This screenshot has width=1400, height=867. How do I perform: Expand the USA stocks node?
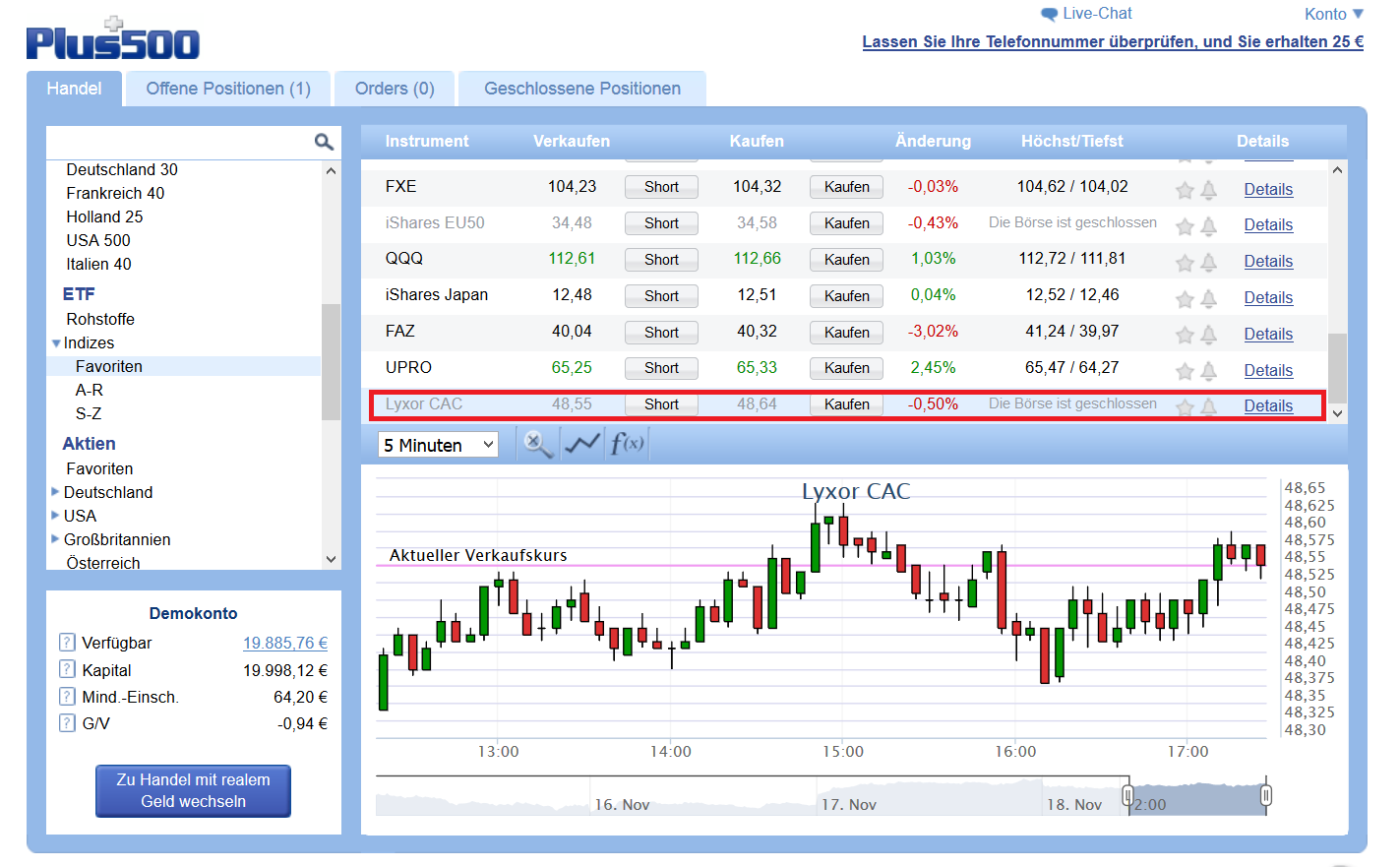click(x=56, y=515)
